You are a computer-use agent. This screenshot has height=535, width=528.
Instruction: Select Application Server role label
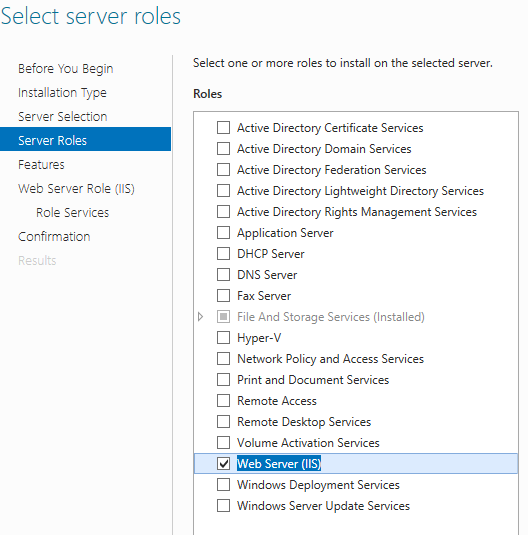click(285, 233)
